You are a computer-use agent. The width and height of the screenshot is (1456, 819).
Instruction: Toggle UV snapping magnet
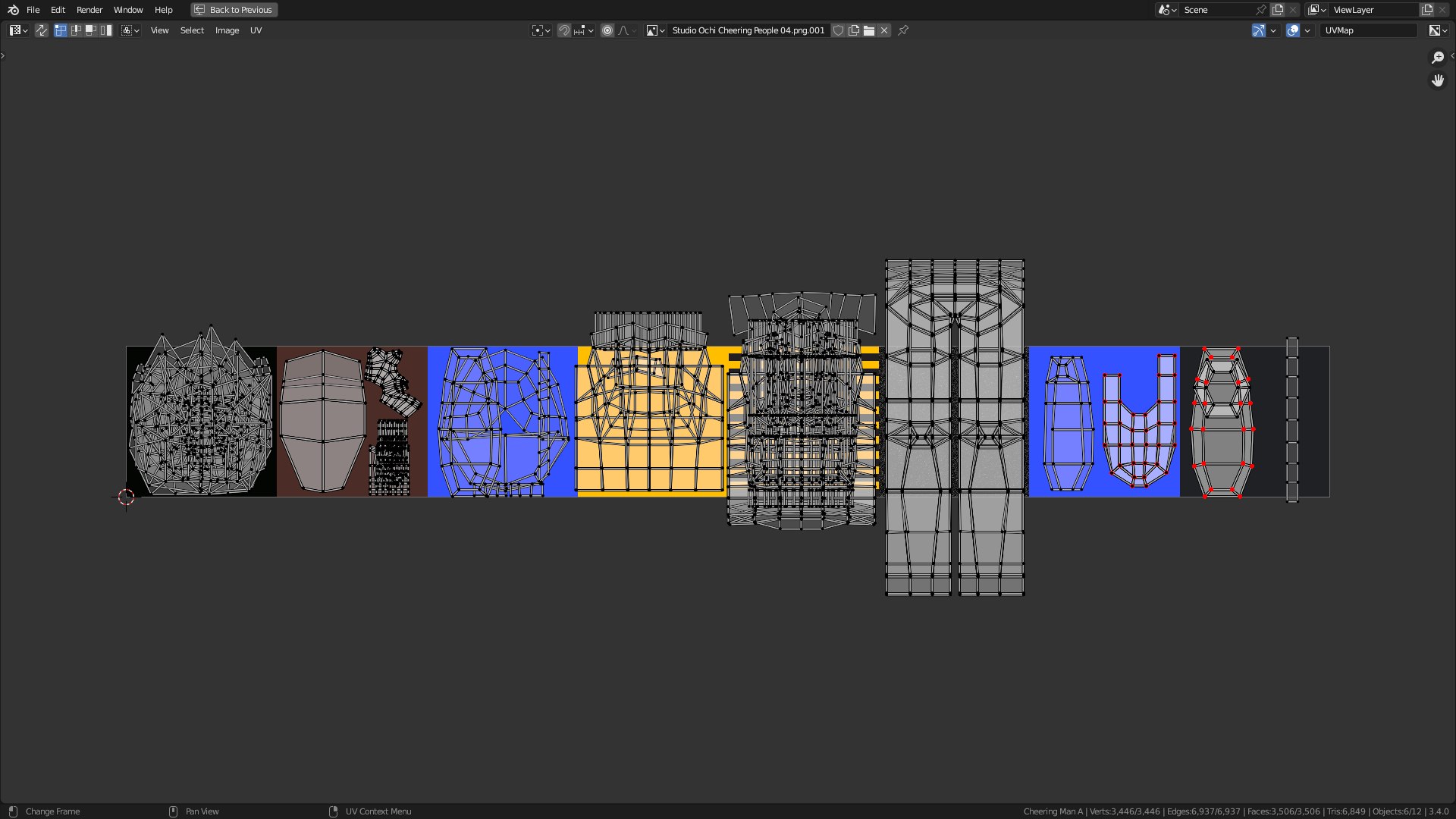(x=564, y=30)
